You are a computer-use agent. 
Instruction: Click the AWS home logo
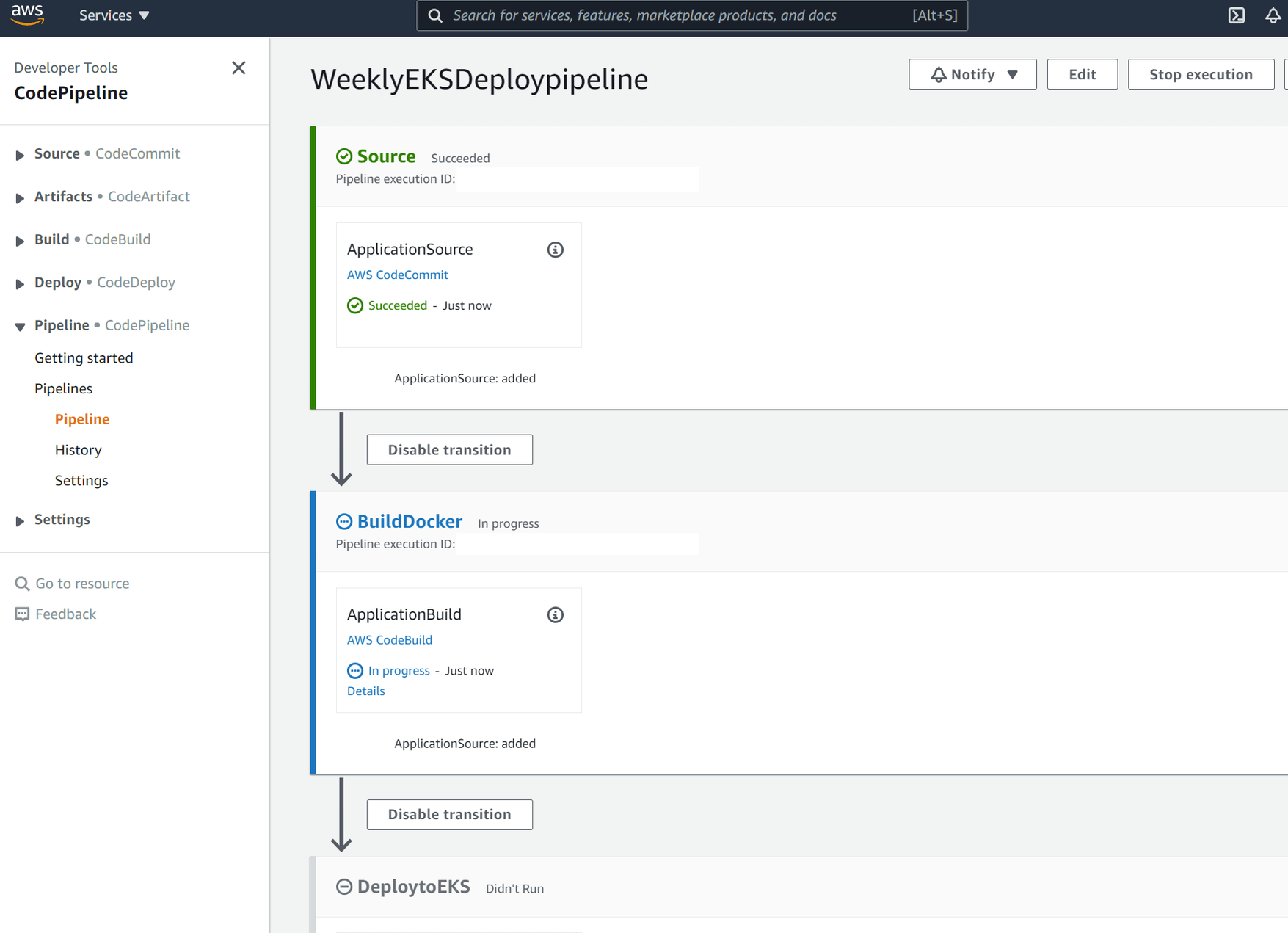point(27,15)
